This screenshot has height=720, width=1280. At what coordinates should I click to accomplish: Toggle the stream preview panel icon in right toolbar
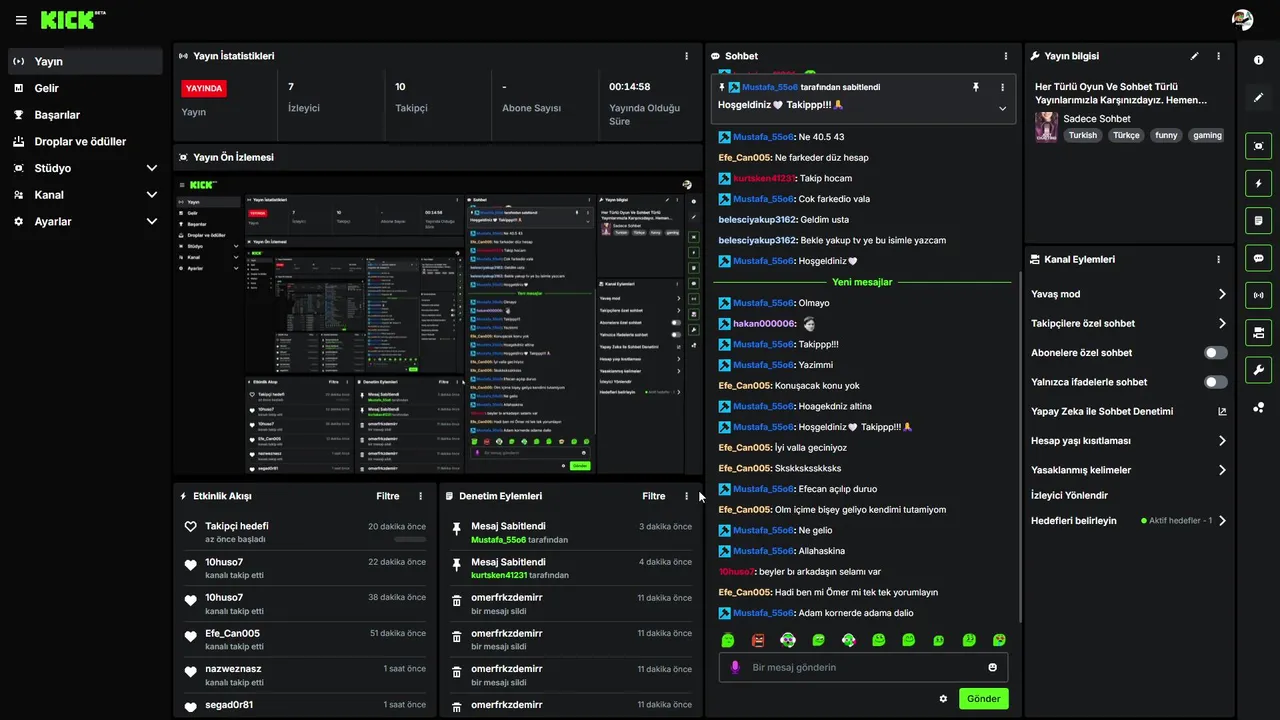1258,146
